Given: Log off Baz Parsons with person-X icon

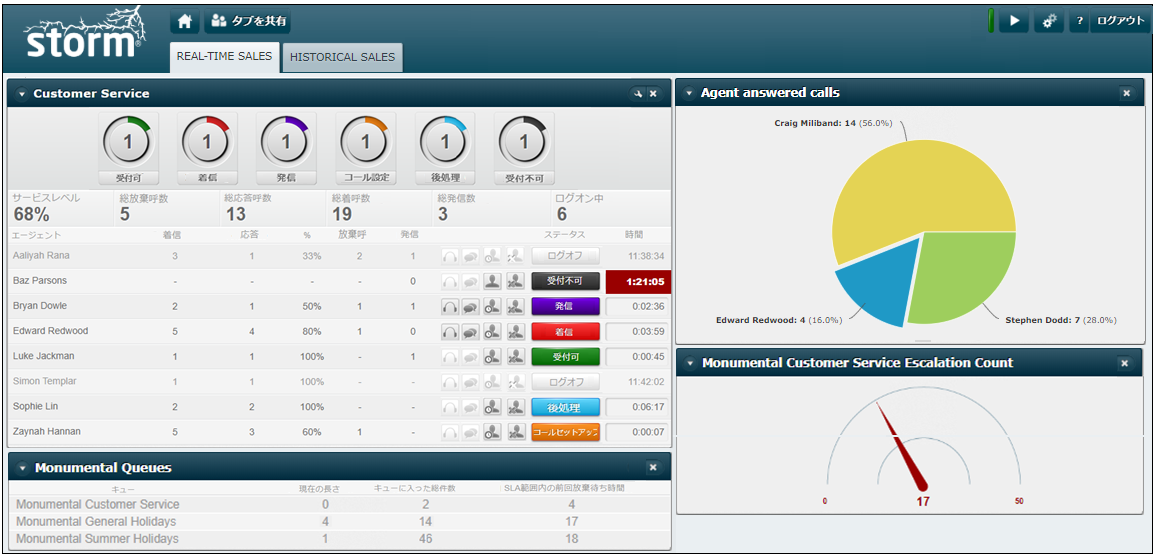Looking at the screenshot, I should 516,281.
